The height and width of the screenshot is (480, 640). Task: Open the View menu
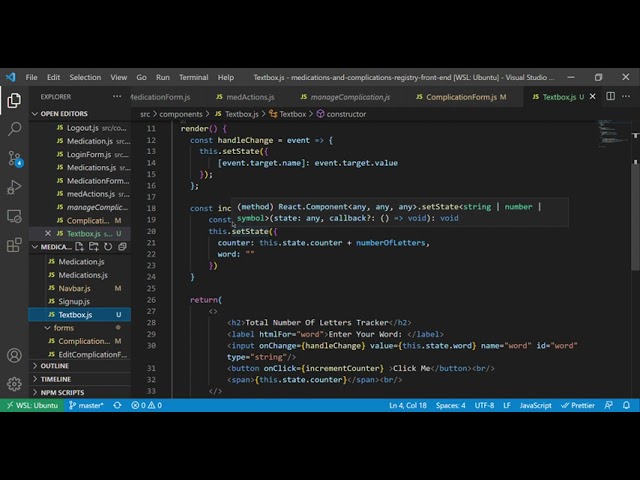pos(118,77)
